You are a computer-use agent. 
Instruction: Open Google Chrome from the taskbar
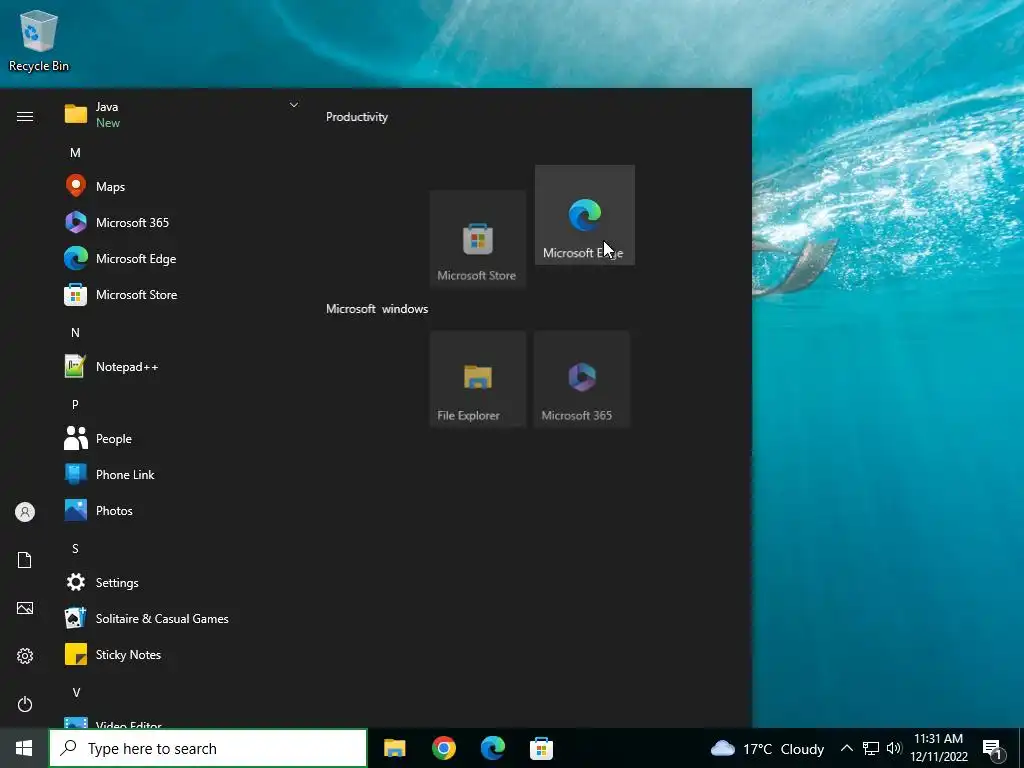pyautogui.click(x=443, y=748)
